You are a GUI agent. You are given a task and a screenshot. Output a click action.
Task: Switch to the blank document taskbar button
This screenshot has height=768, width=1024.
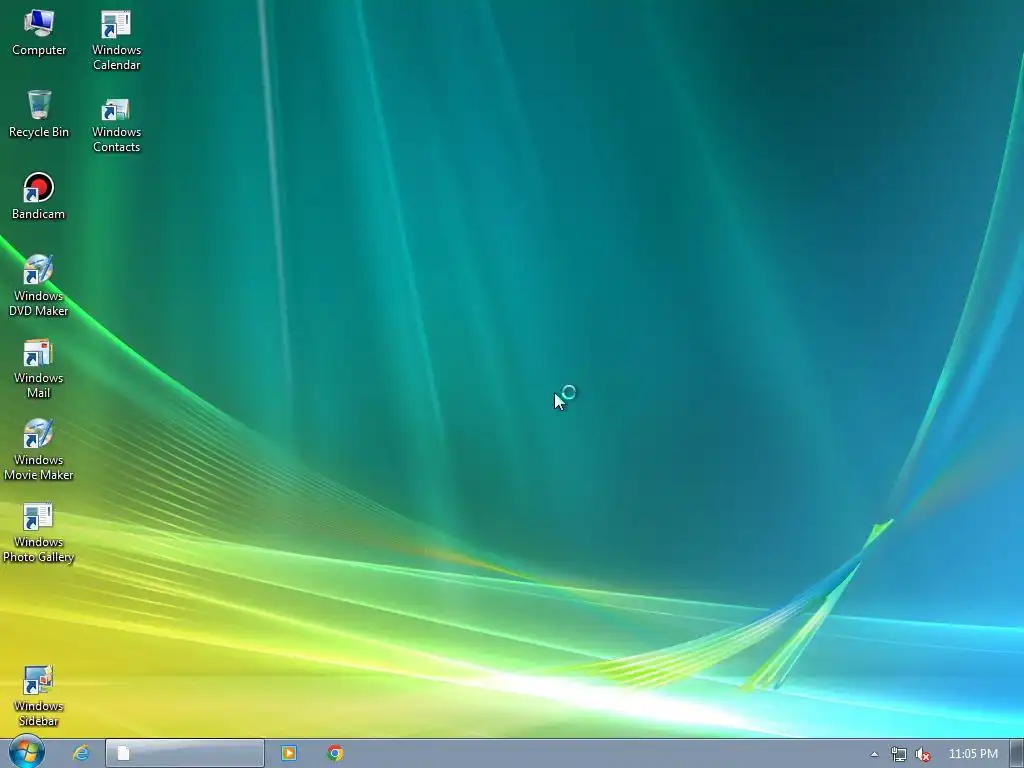(x=185, y=753)
